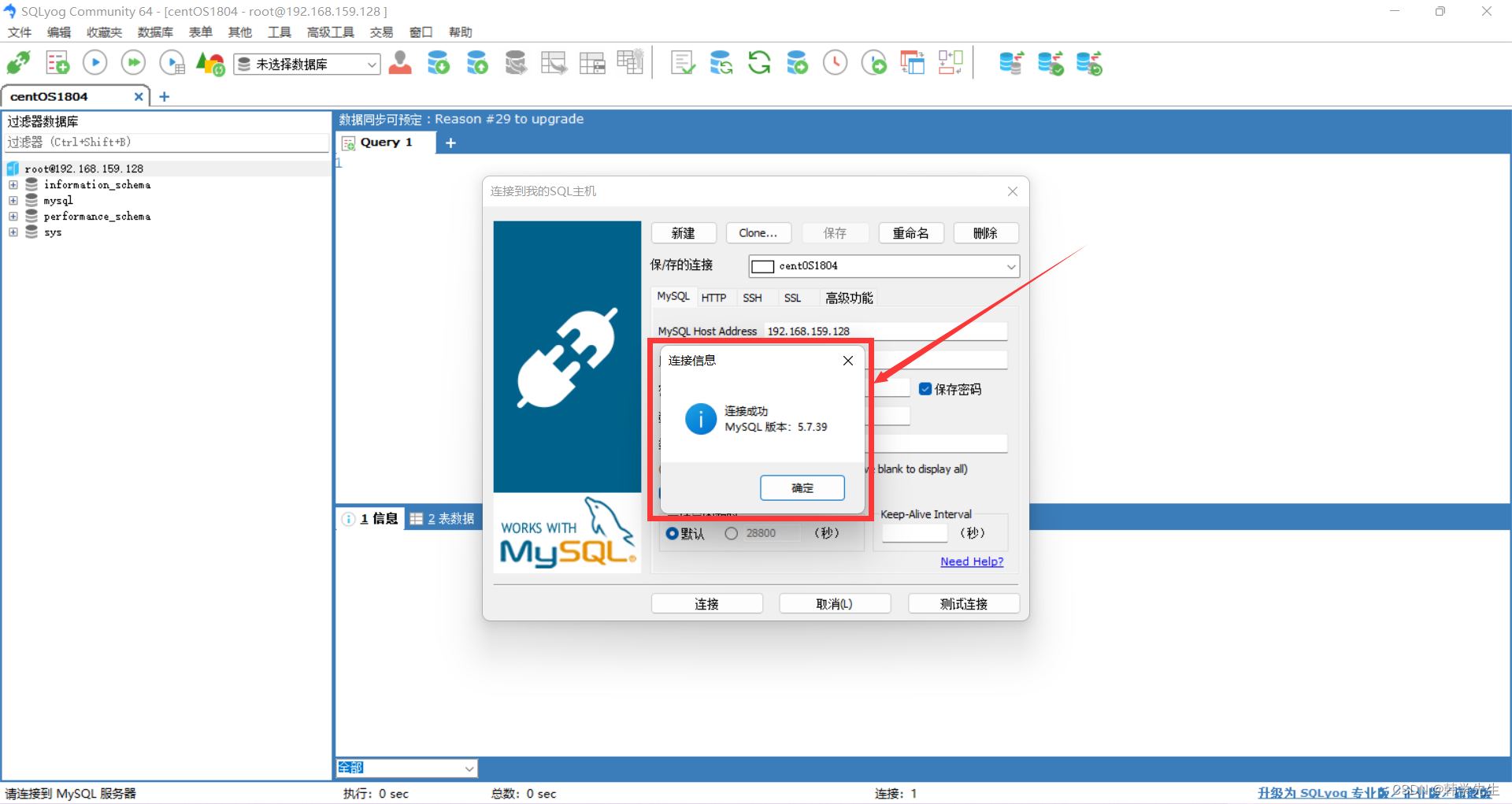This screenshot has width=1512, height=804.
Task: Expand the mysql database tree node
Action: point(13,200)
